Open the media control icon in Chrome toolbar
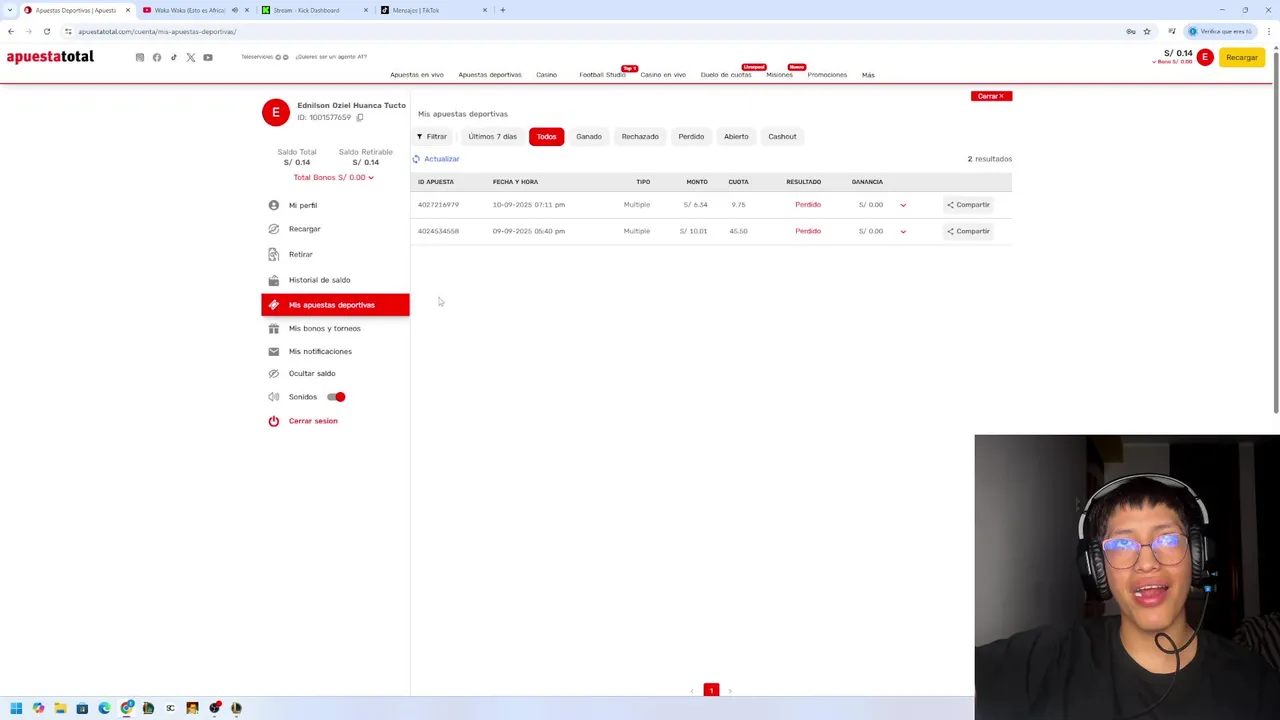This screenshot has width=1280, height=720. point(1172,31)
